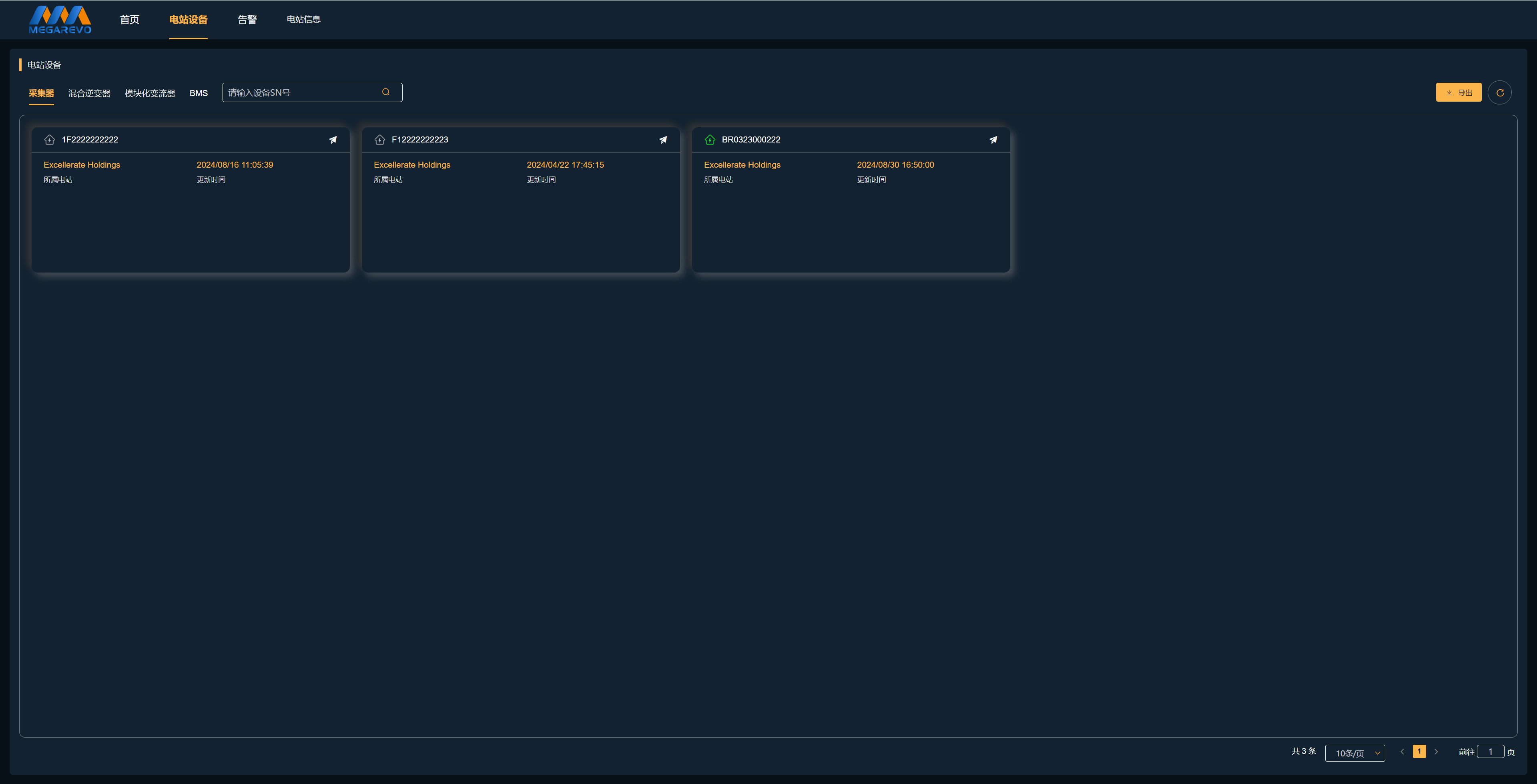Click Excellerate Holdings on F12222222223 card

(x=412, y=164)
